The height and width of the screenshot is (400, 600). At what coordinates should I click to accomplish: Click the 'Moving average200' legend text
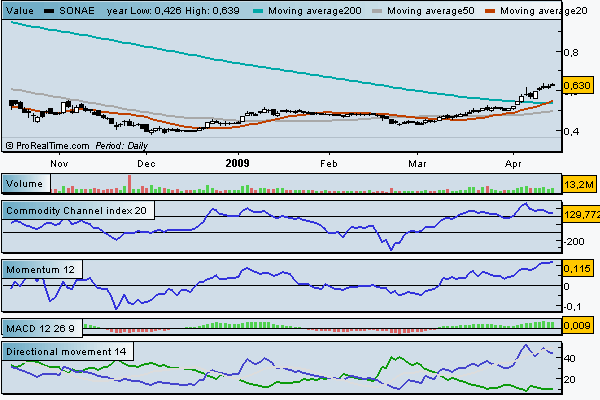coord(315,11)
